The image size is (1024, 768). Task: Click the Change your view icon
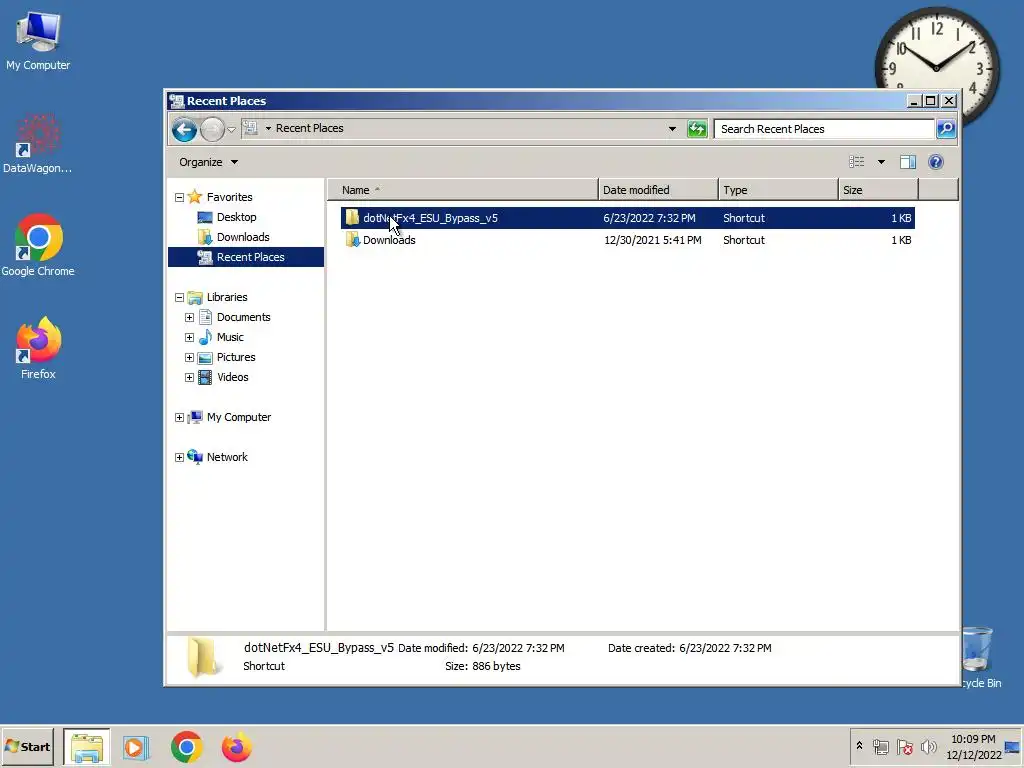(x=856, y=162)
